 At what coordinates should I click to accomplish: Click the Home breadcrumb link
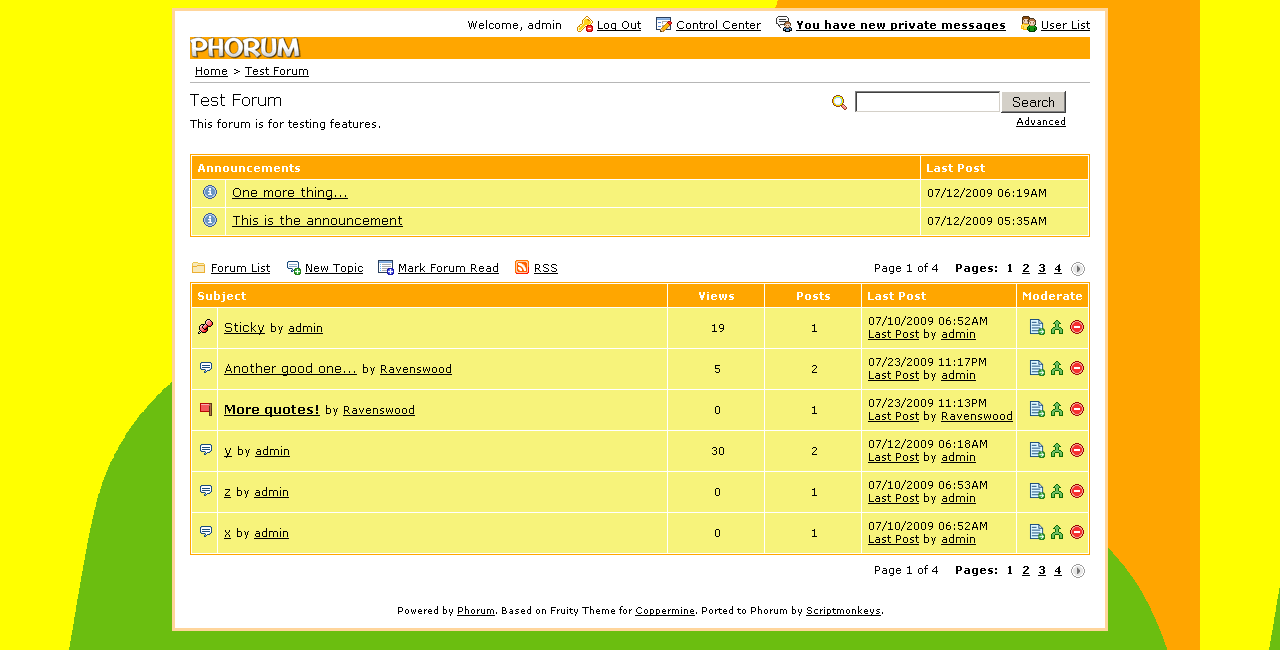(211, 71)
